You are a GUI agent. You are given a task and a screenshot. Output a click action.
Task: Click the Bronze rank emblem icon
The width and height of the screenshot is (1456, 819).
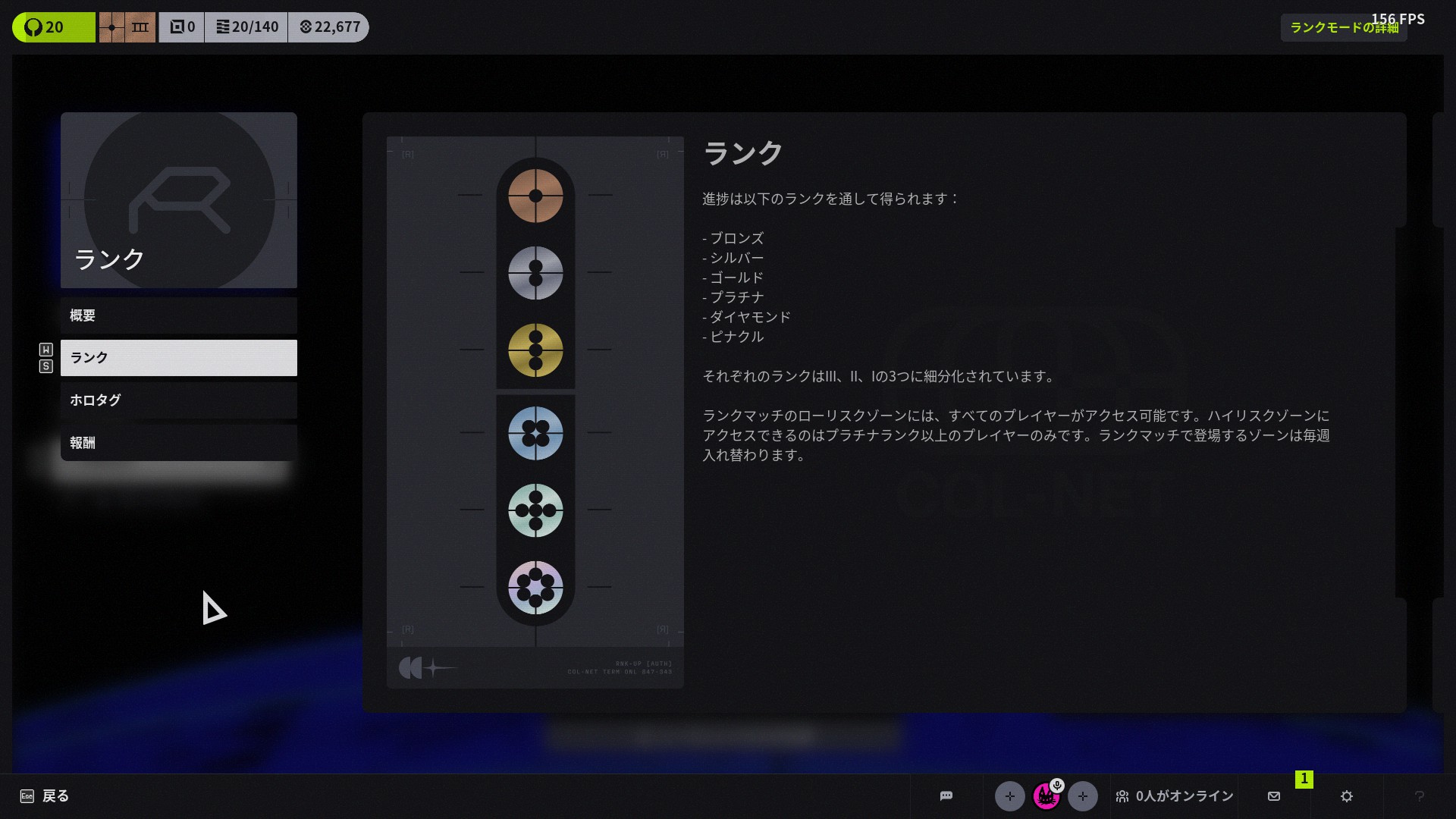(x=535, y=196)
